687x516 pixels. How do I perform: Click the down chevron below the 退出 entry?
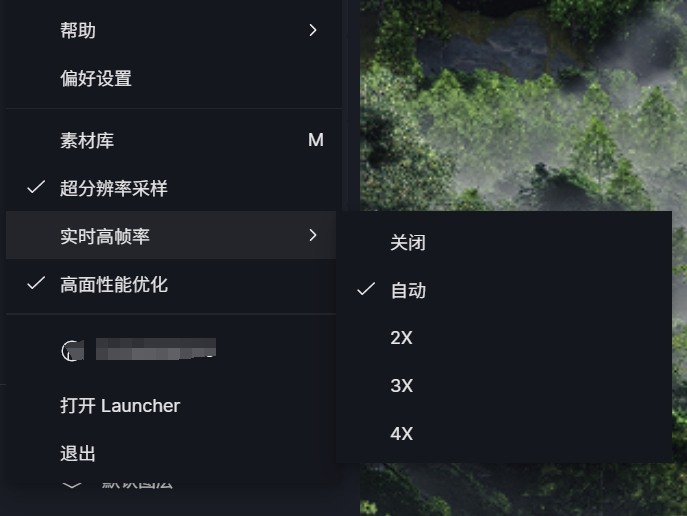(72, 485)
